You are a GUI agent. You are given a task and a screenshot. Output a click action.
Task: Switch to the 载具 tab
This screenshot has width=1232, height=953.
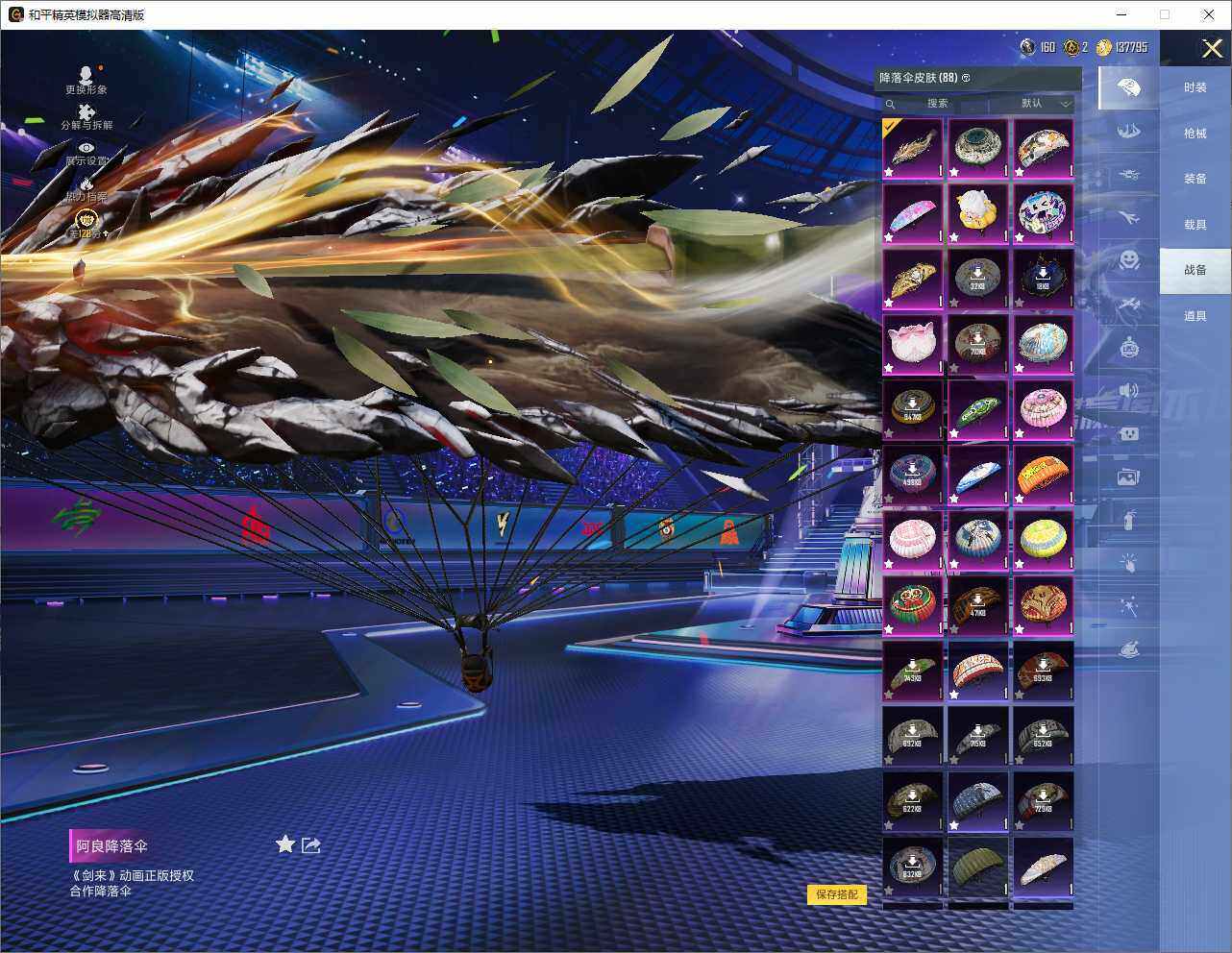1195,225
